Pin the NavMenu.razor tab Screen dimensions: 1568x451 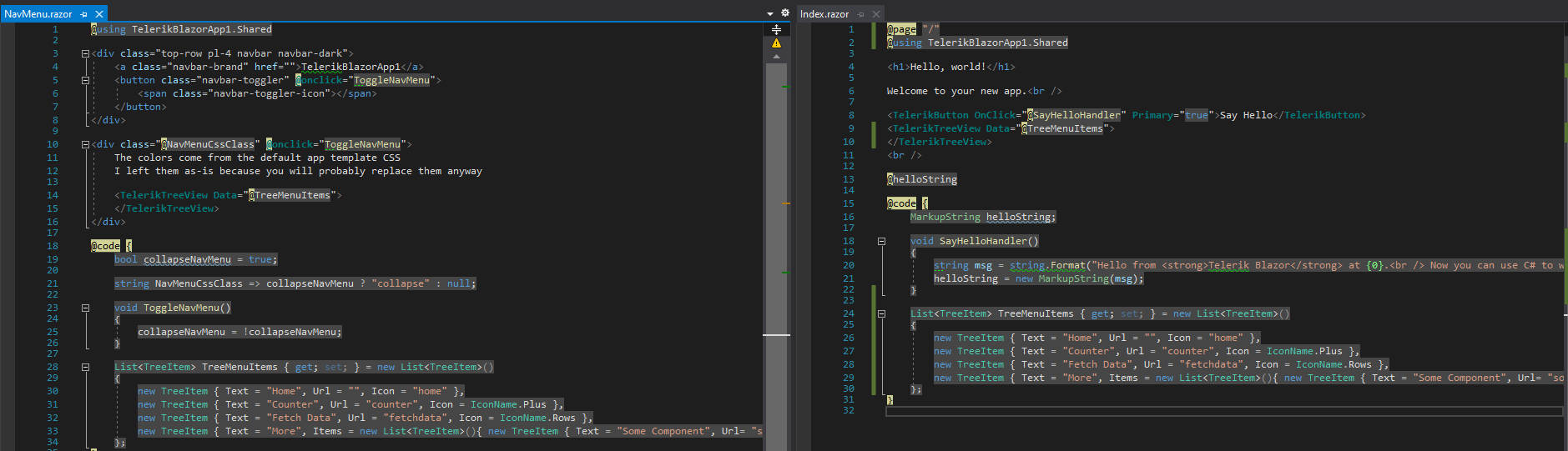click(x=84, y=14)
